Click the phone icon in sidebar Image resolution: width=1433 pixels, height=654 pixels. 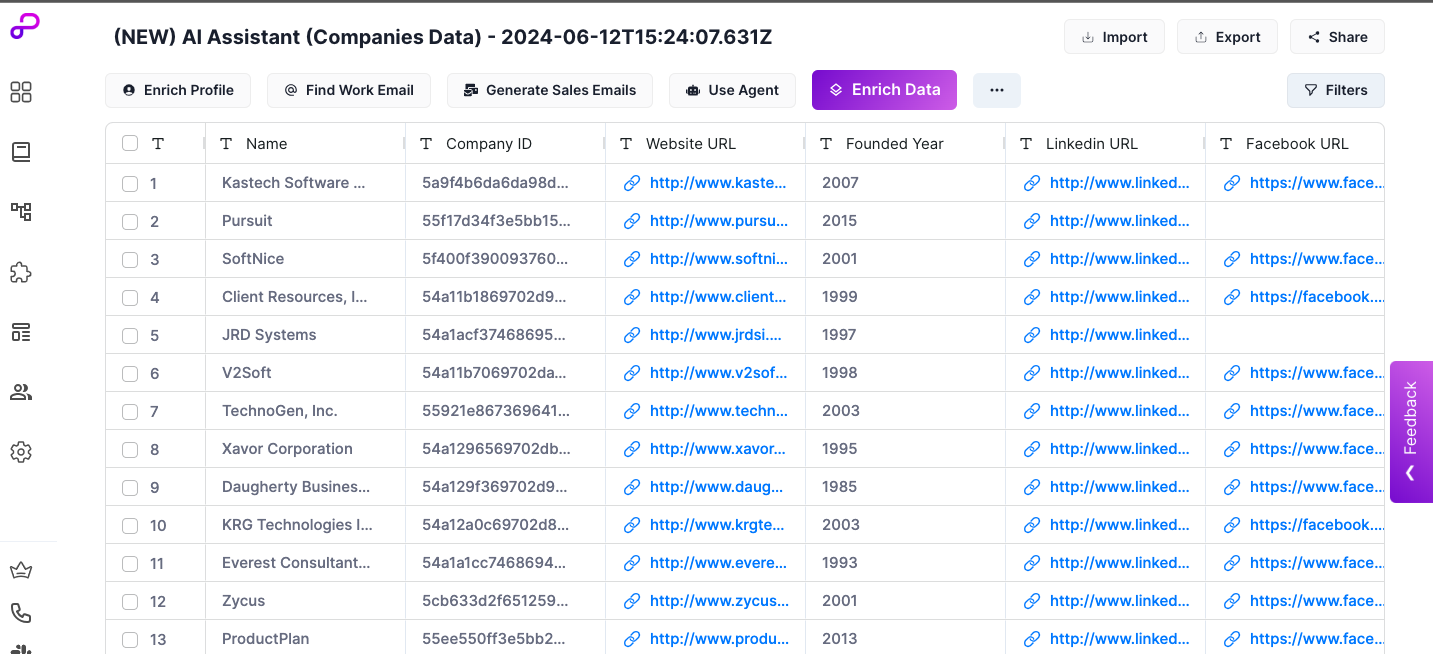[x=21, y=612]
